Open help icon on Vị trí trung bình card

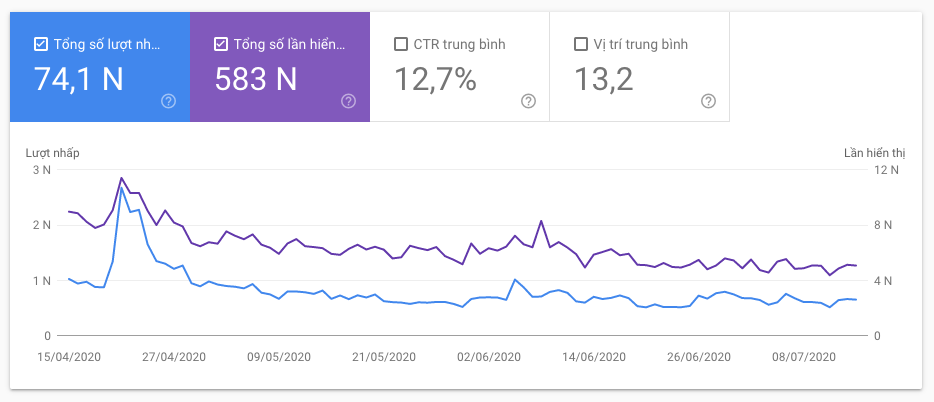(708, 101)
